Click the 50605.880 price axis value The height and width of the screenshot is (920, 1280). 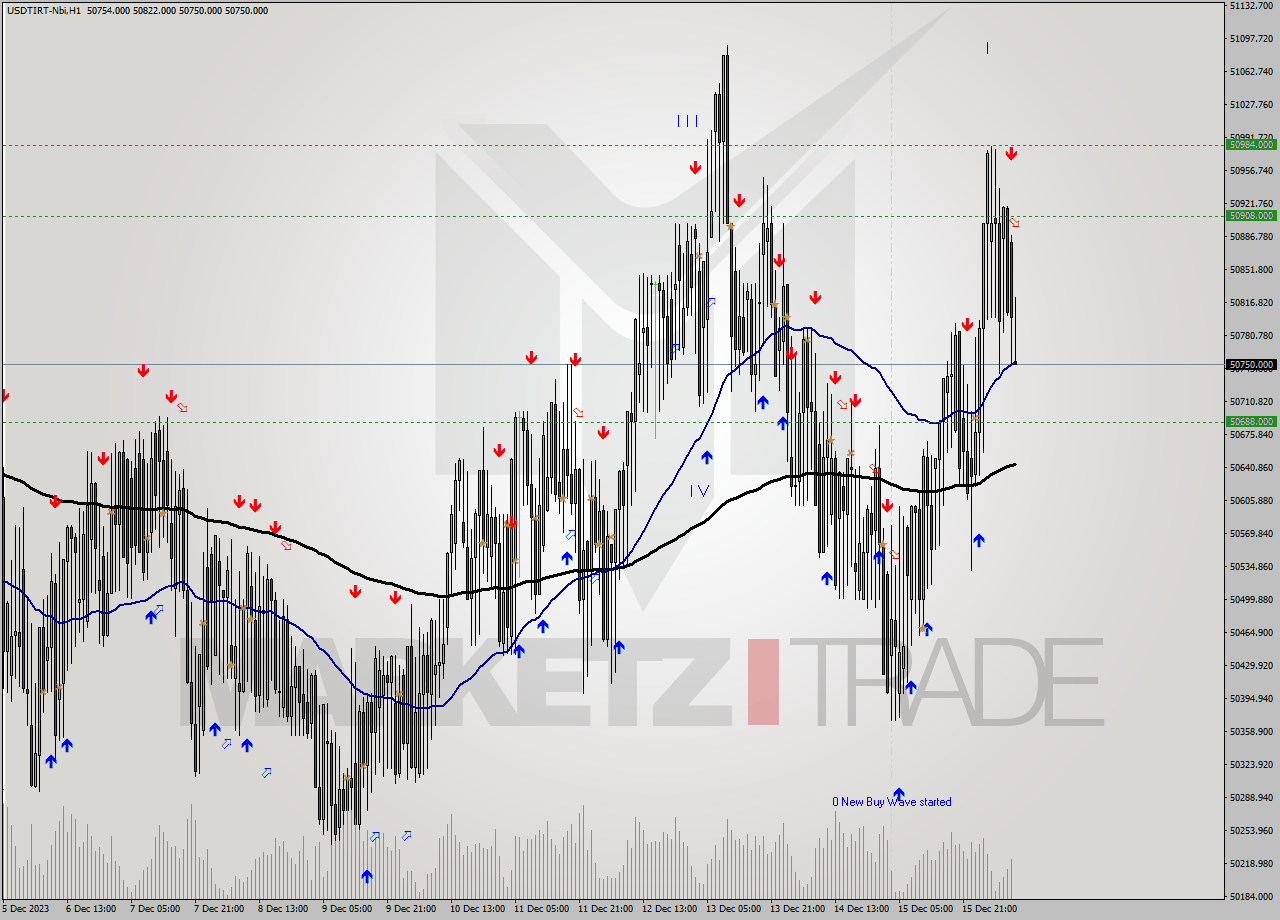coord(1252,501)
